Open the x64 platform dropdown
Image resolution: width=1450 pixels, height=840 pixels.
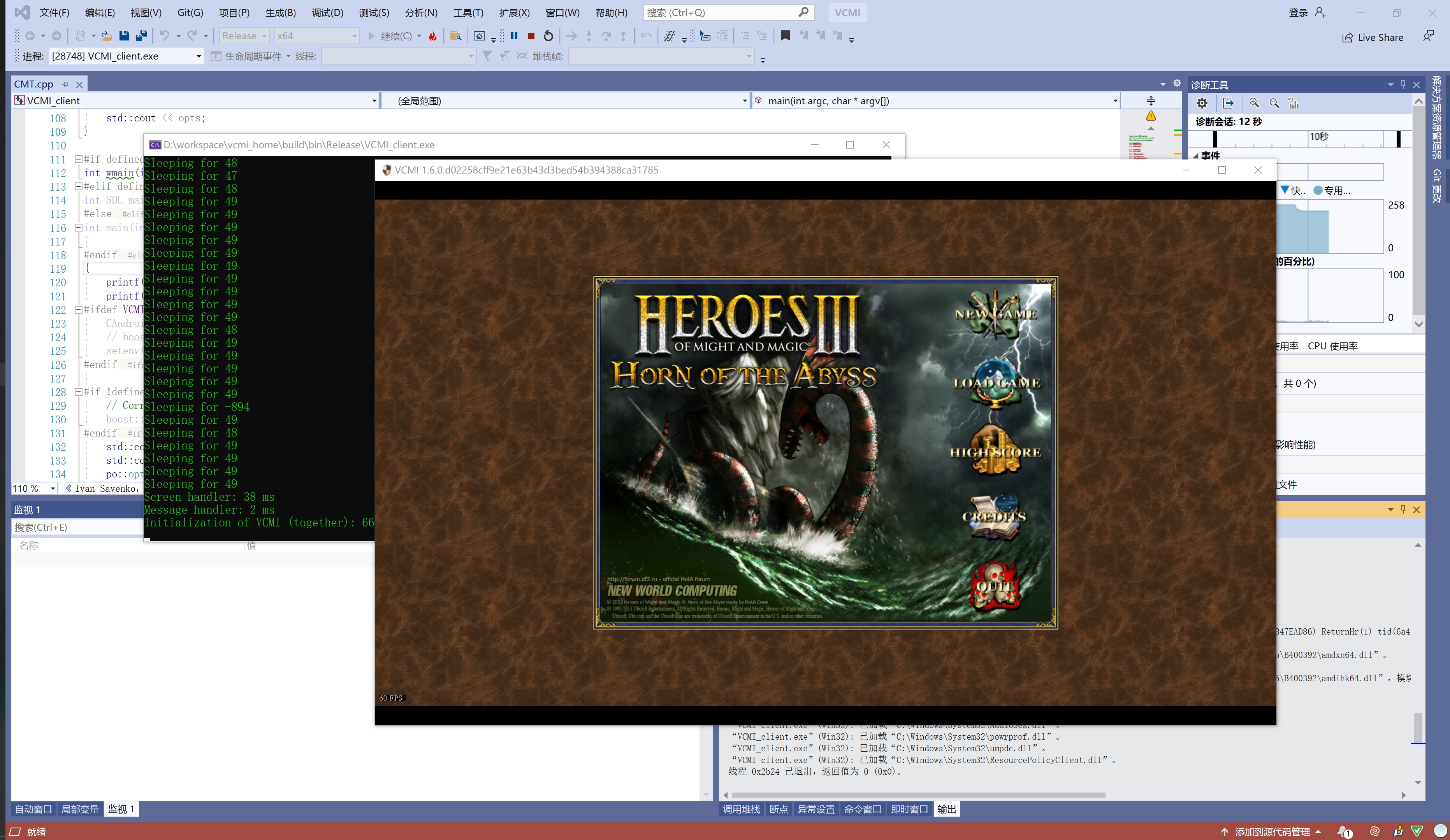(x=316, y=36)
